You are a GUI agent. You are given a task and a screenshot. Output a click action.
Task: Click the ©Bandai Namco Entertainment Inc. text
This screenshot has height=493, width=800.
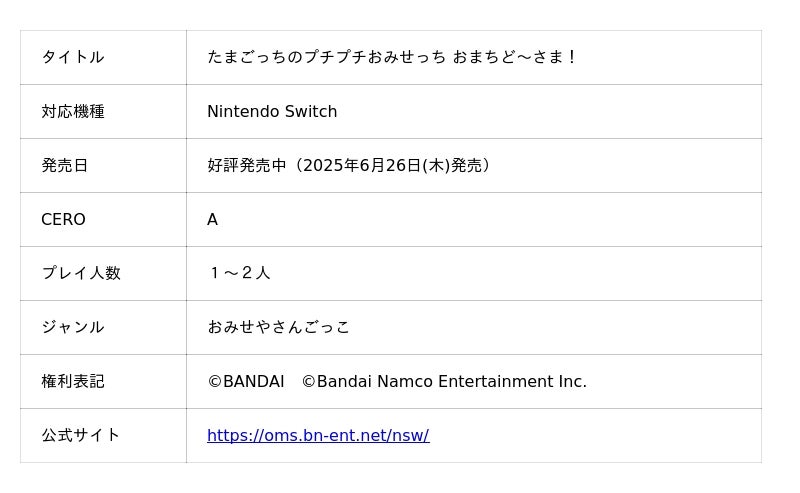pos(444,382)
